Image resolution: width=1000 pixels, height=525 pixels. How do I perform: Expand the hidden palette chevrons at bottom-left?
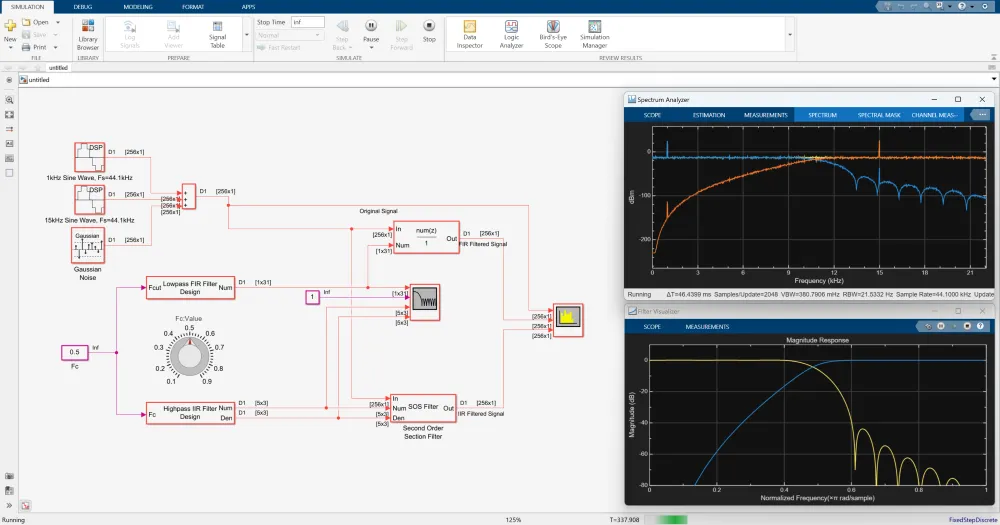click(x=9, y=506)
